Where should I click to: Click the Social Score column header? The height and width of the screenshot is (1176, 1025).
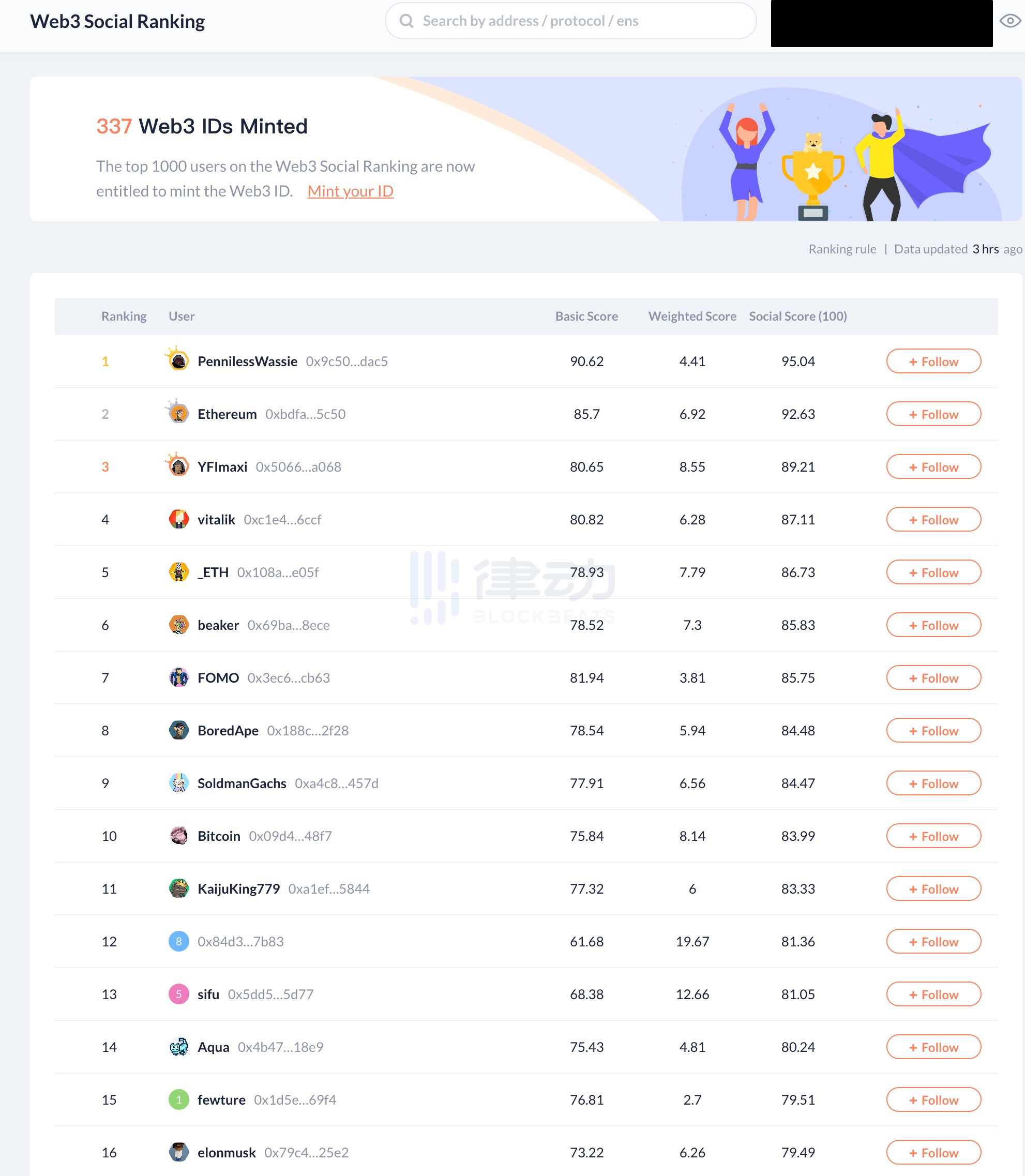coord(797,315)
